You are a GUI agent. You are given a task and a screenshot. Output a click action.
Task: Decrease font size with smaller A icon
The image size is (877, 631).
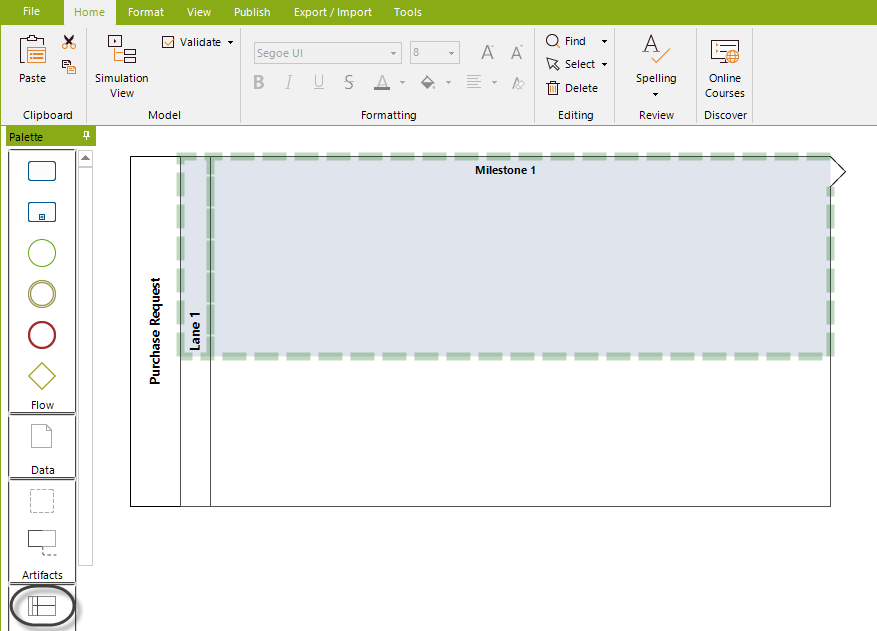517,53
